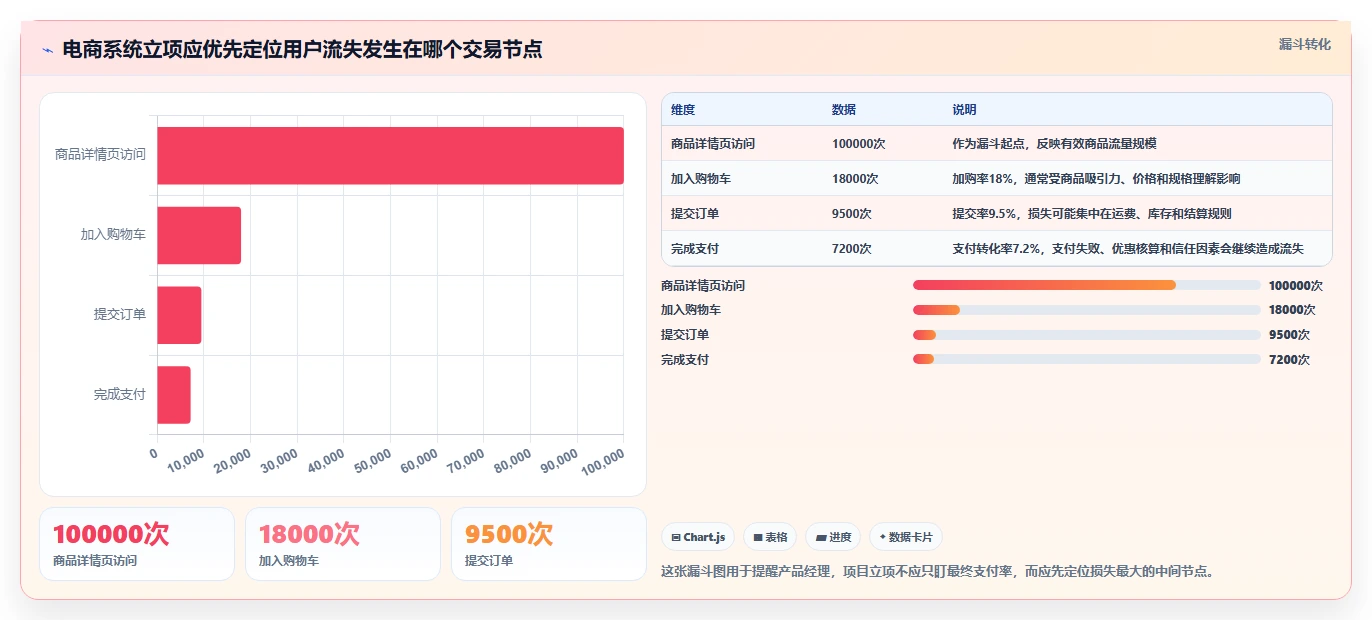This screenshot has width=1372, height=620.
Task: Click 18000次 value beside progress bar
Action: coord(1292,310)
